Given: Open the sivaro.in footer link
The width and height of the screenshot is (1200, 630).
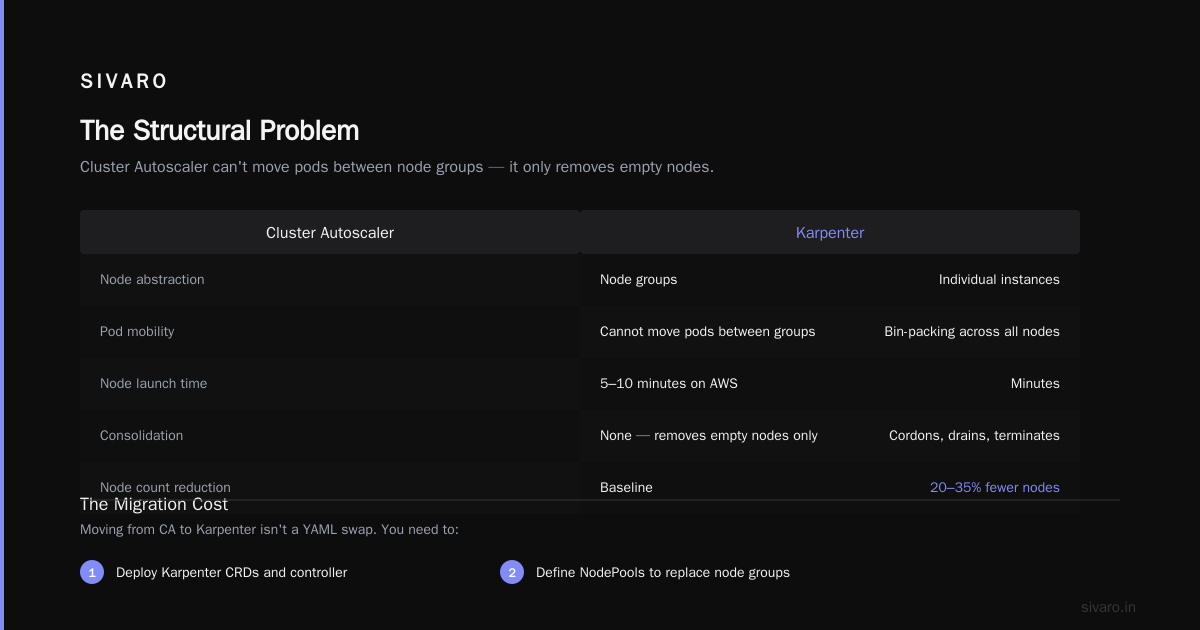Looking at the screenshot, I should coord(1109,608).
